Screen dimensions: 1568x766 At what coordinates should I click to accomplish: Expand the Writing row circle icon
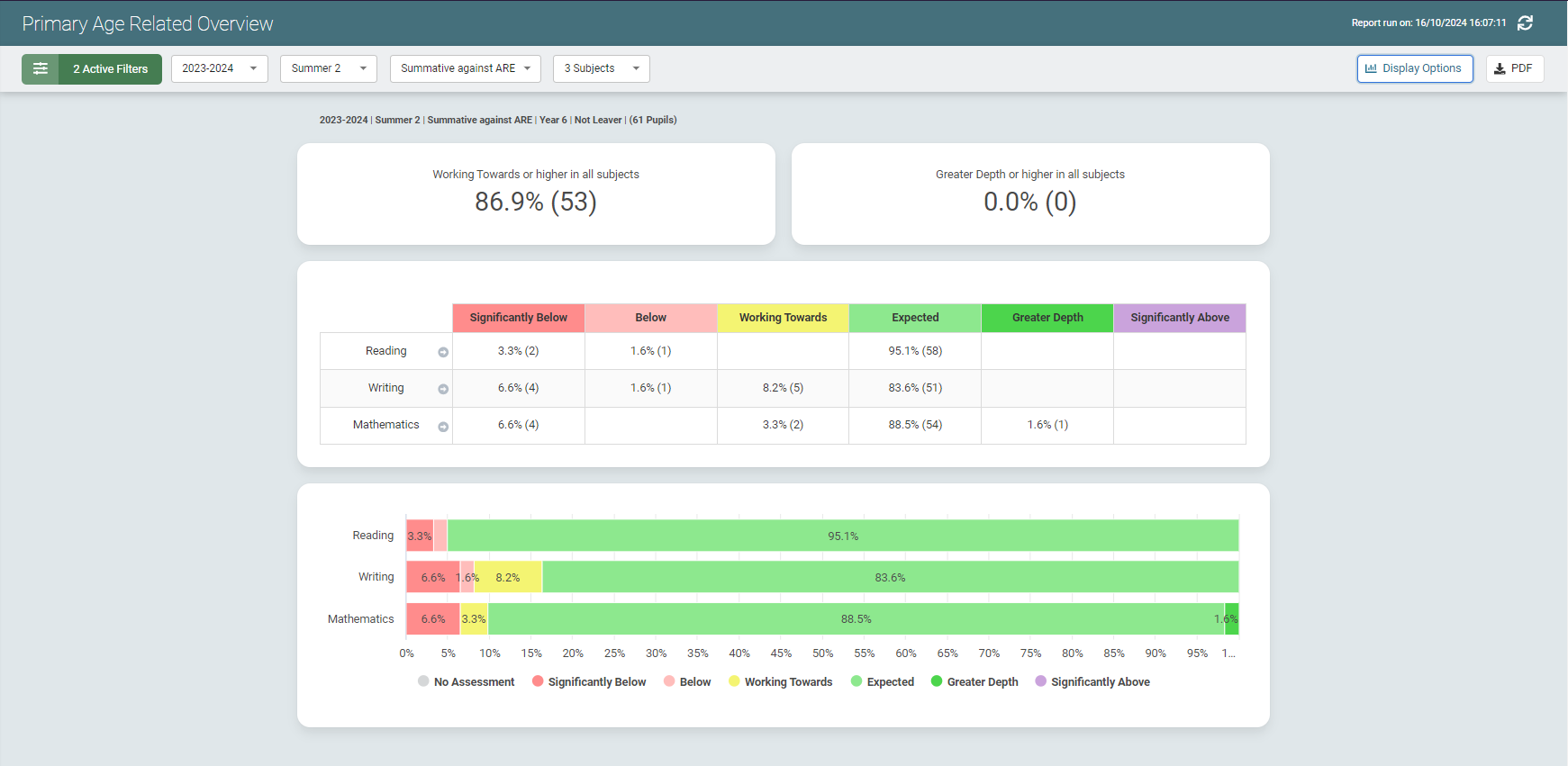[443, 389]
